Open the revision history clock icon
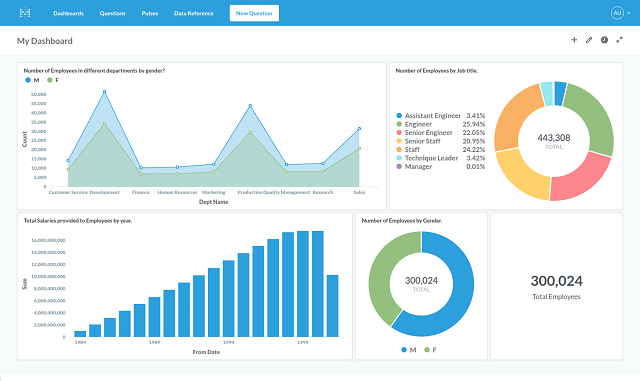This screenshot has width=640, height=381. 604,40
